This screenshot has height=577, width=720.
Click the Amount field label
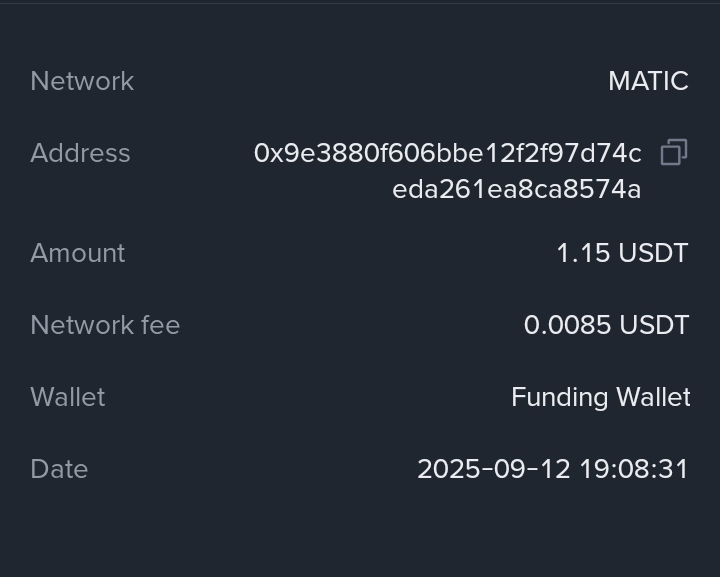pos(78,253)
